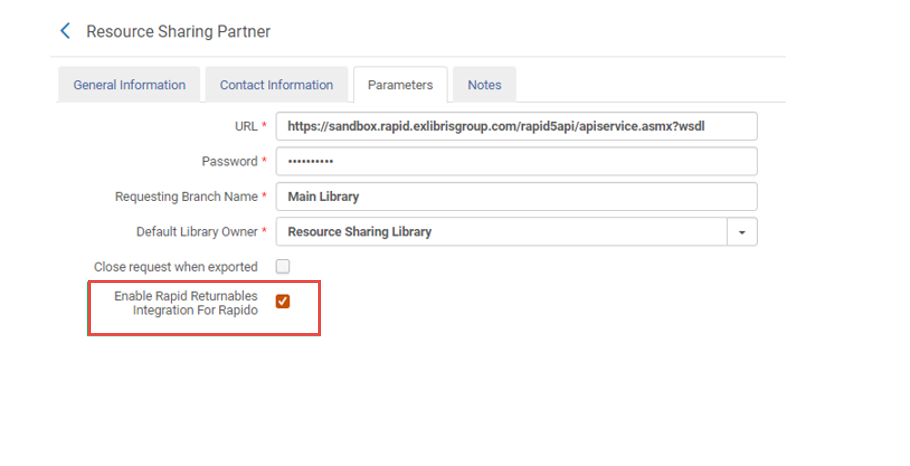Uncheck Enable Rapid Returnables Integration checkbox

pyautogui.click(x=283, y=301)
